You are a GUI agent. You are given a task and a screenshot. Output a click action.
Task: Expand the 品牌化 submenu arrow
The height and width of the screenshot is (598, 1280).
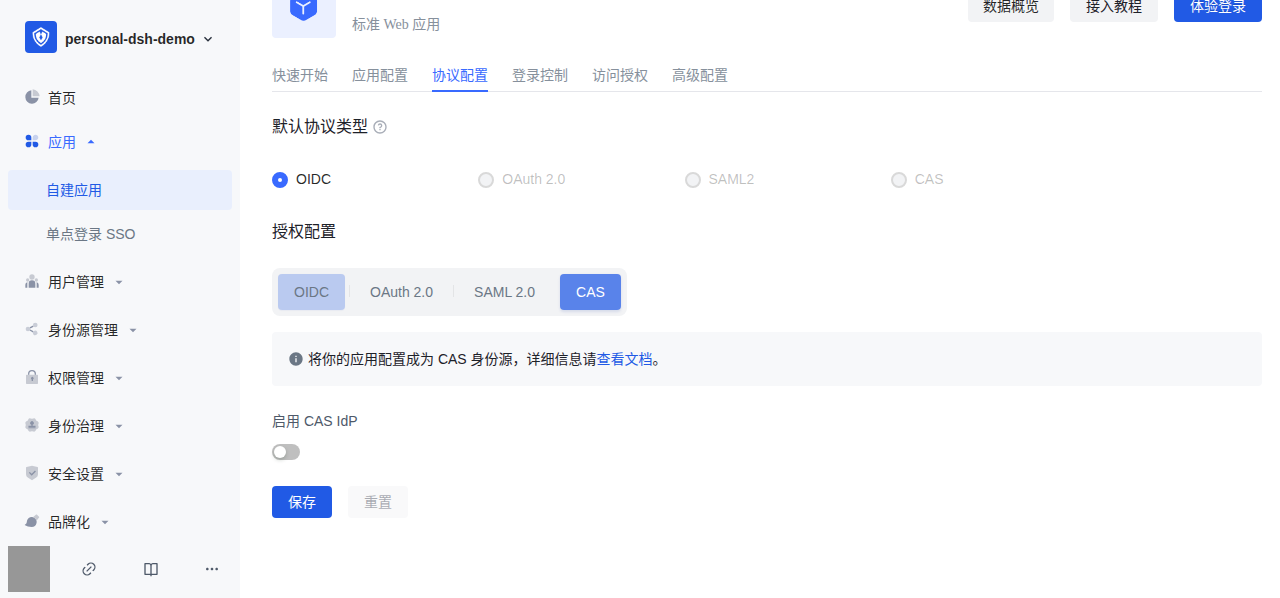pos(105,522)
